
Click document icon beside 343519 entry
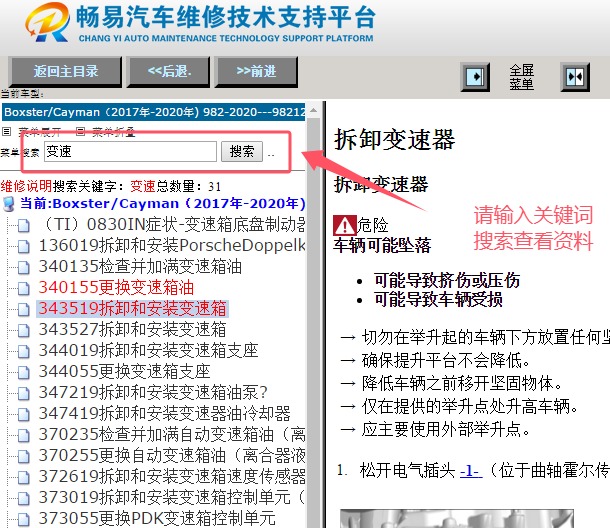coord(24,310)
